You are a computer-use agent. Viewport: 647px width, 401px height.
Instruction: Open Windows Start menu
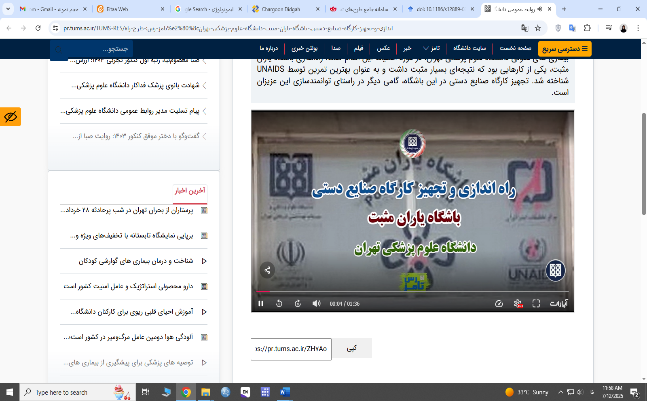click(x=9, y=392)
